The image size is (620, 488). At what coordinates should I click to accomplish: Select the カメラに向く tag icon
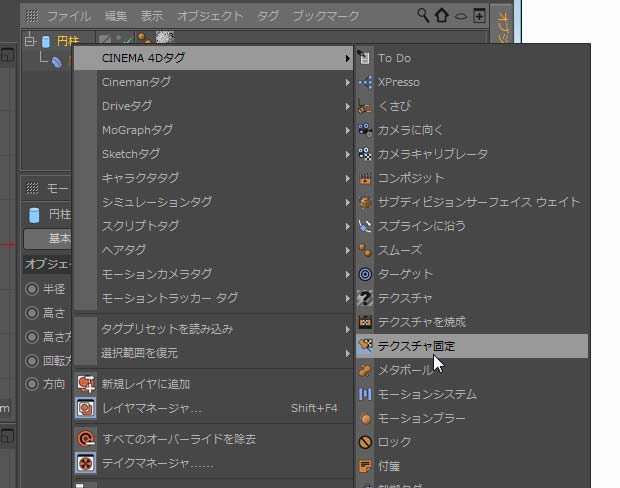[365, 130]
